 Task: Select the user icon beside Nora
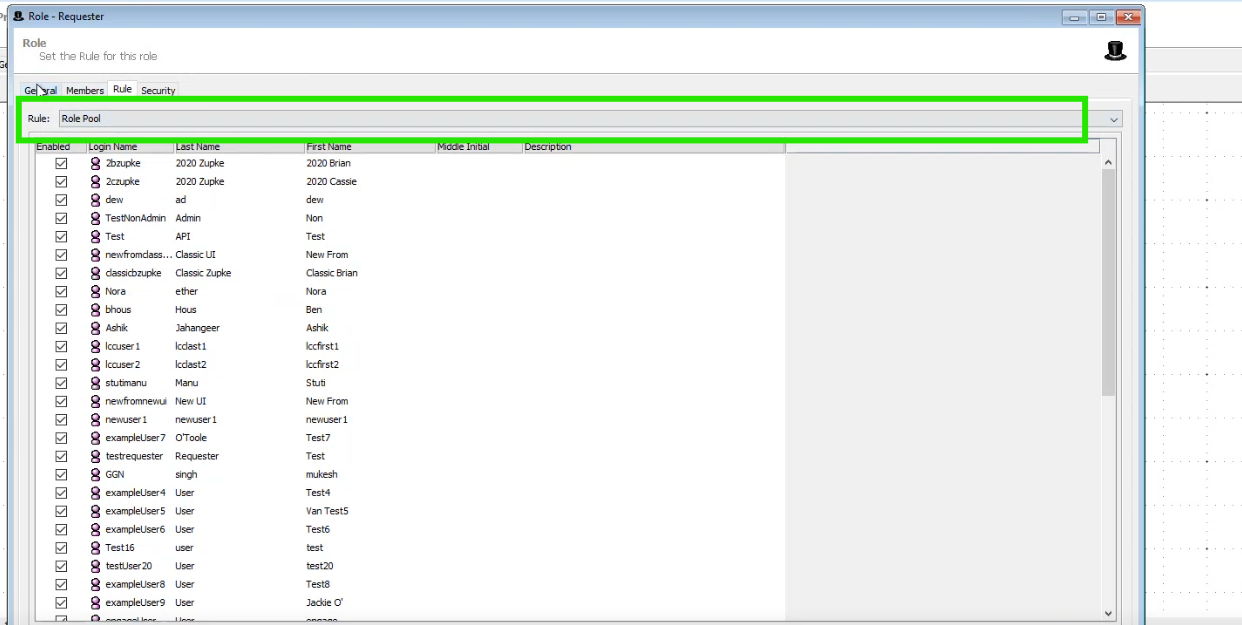(95, 291)
